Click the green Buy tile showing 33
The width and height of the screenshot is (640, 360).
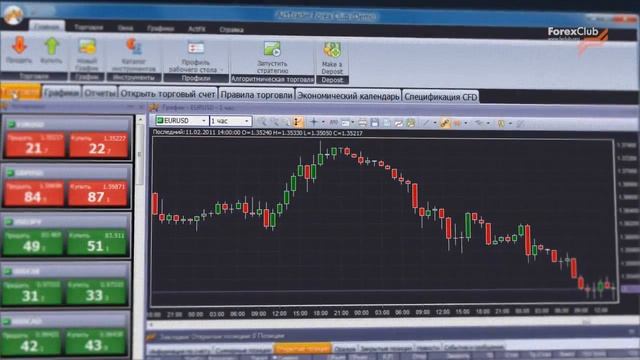click(x=96, y=292)
